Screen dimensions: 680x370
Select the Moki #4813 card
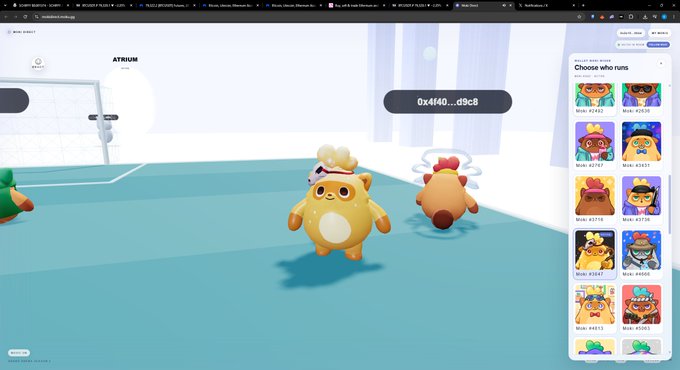point(595,308)
